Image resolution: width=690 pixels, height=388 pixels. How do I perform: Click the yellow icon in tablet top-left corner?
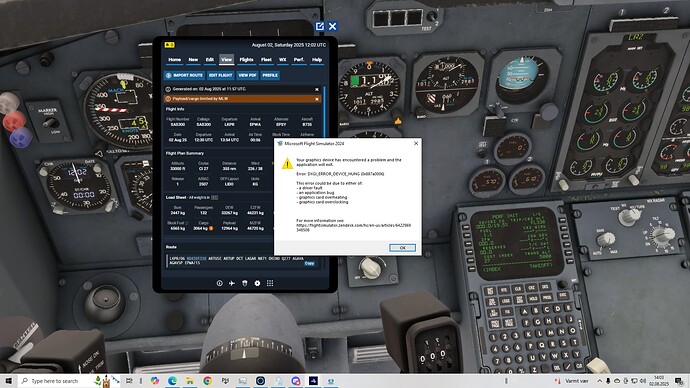[x=169, y=45]
